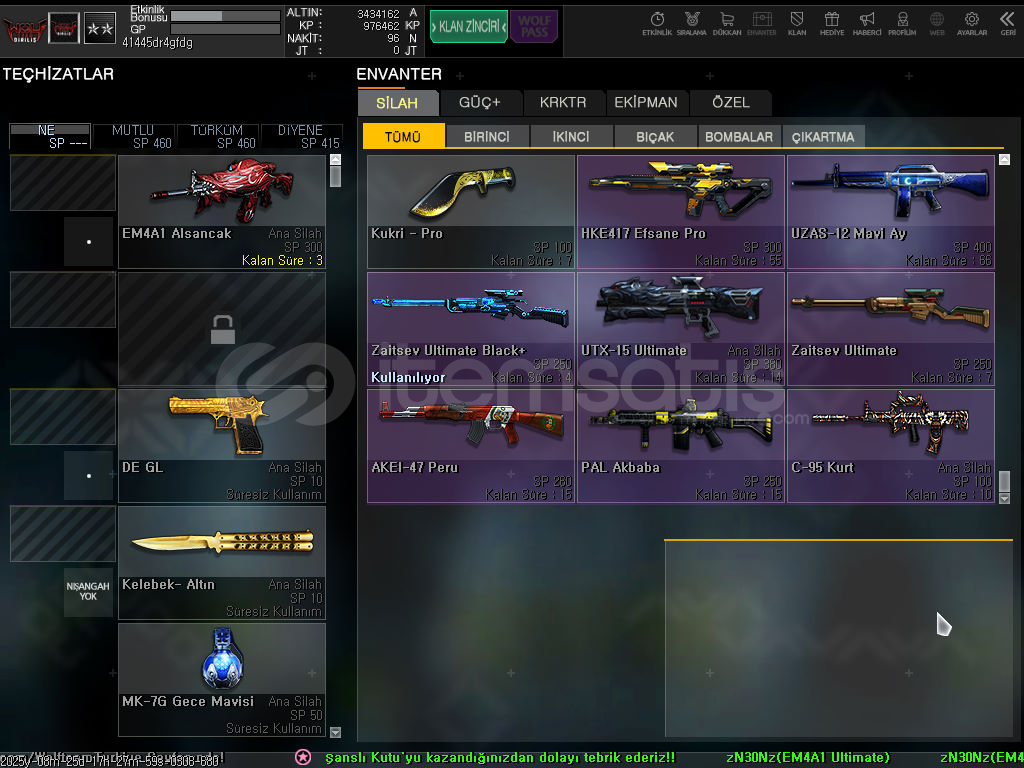Select the BOMBALAR weapon filter
This screenshot has width=1024, height=768.
coord(739,136)
